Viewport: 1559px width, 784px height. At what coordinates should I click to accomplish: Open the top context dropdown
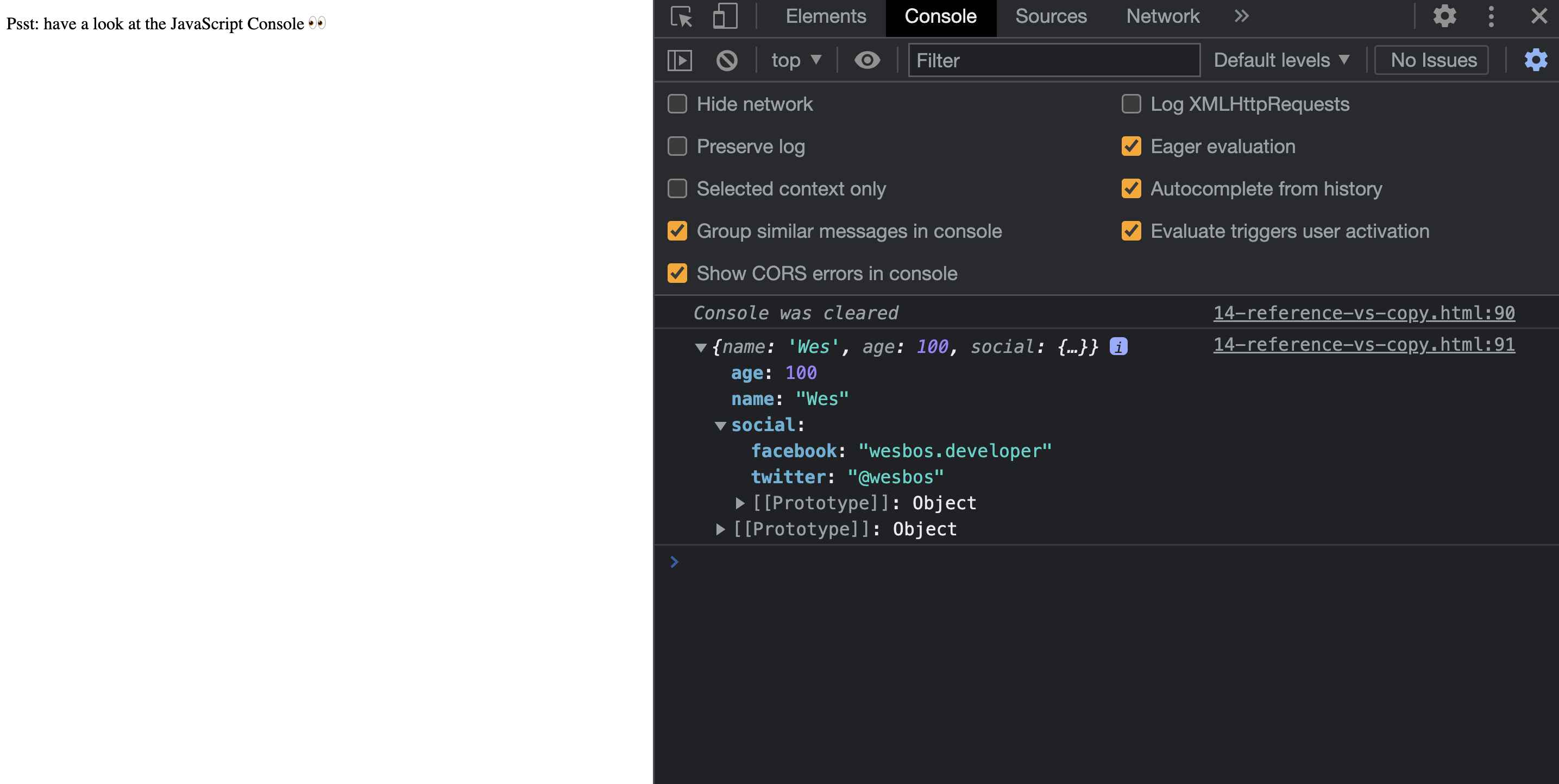(x=796, y=60)
